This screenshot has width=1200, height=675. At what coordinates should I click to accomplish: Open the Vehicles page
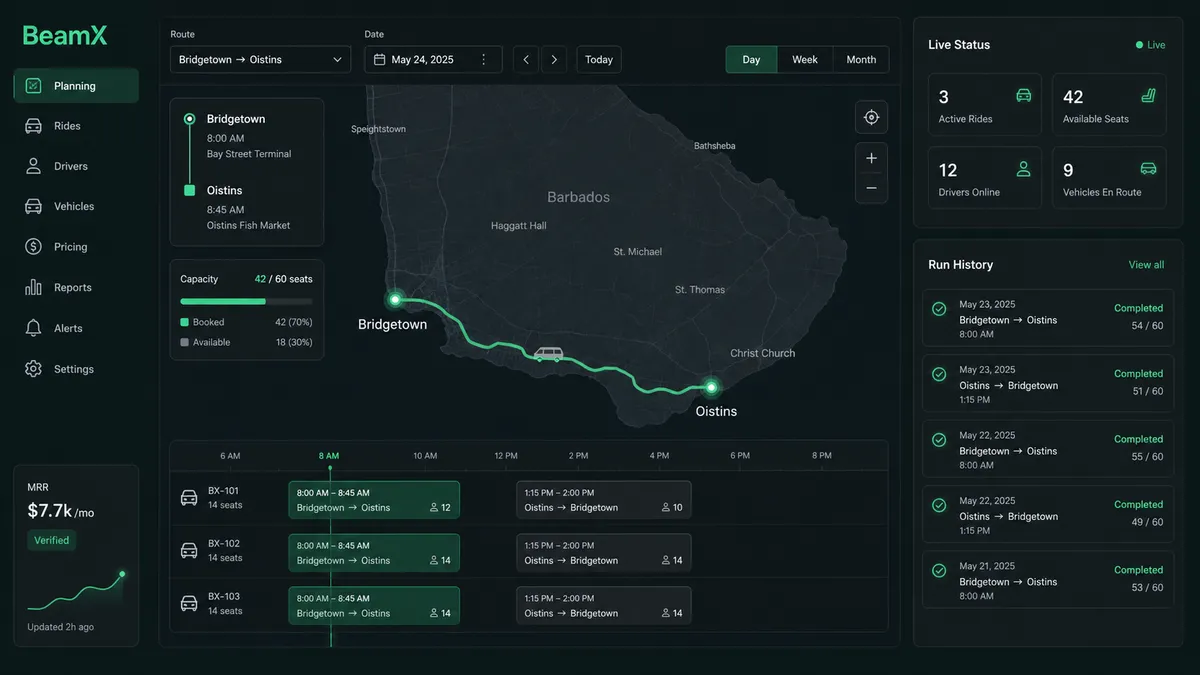click(x=76, y=206)
